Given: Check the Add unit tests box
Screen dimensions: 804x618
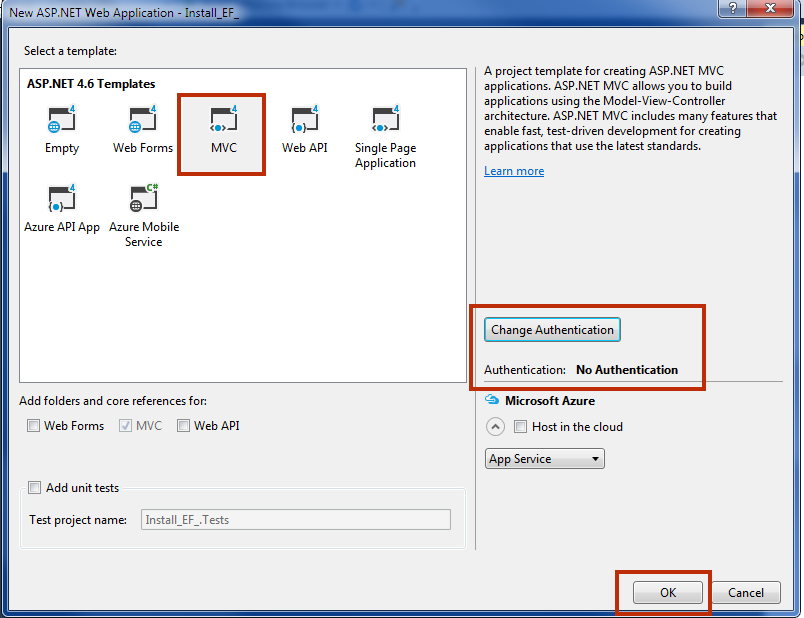Looking at the screenshot, I should [34, 488].
